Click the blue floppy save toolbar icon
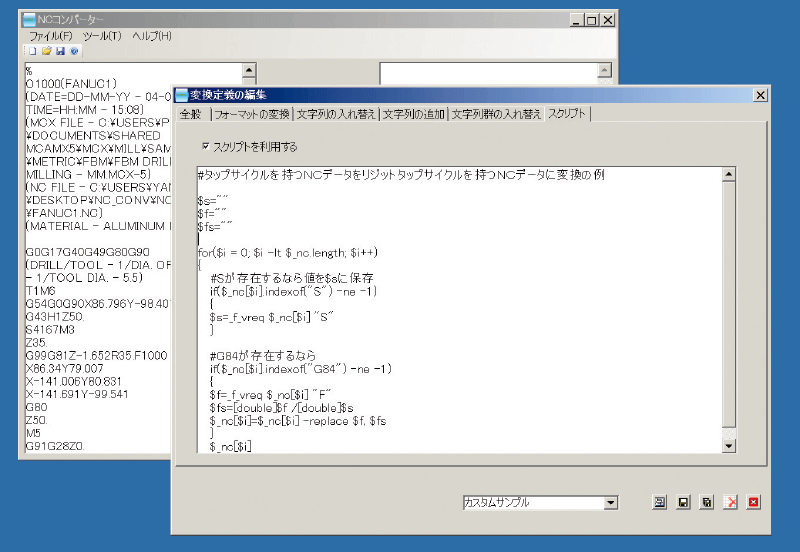800x552 pixels. coord(60,51)
